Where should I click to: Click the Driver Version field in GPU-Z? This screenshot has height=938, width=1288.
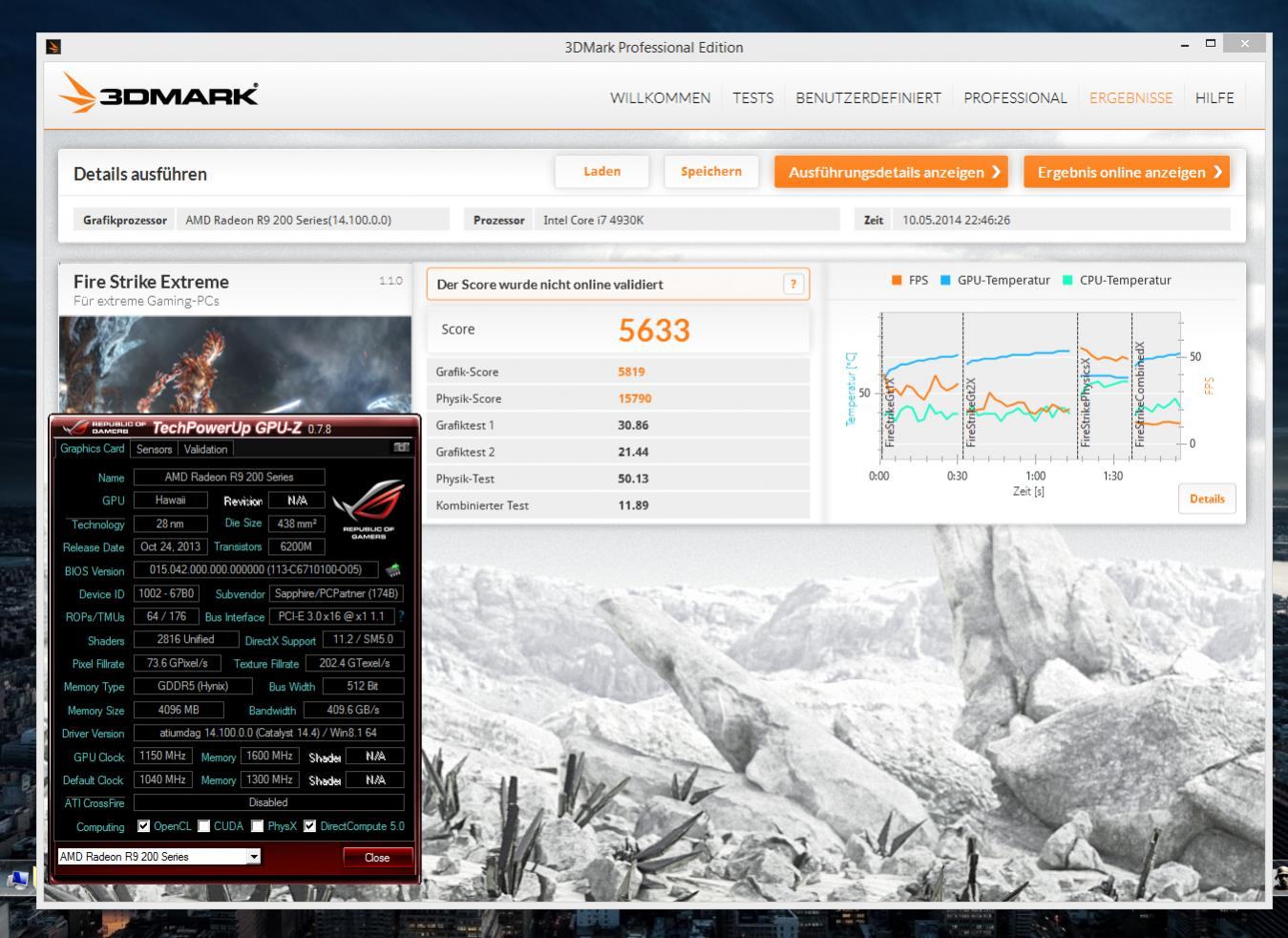pos(268,733)
